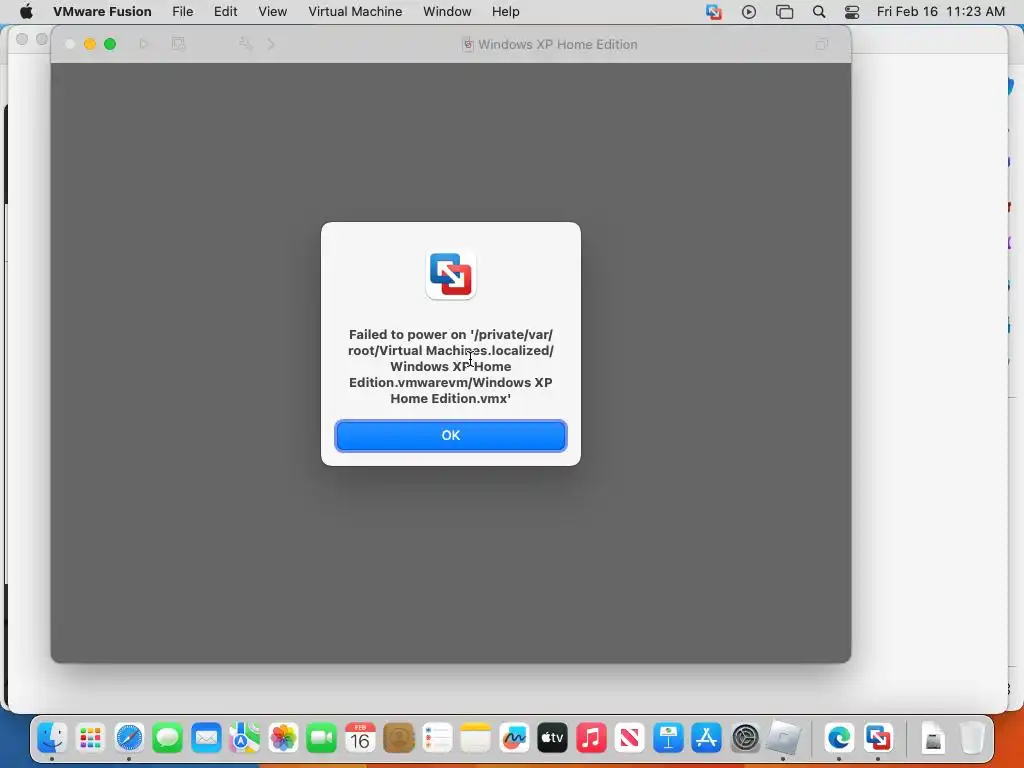The height and width of the screenshot is (768, 1024).
Task: Open Microsoft Edge from the Dock
Action: (x=839, y=738)
